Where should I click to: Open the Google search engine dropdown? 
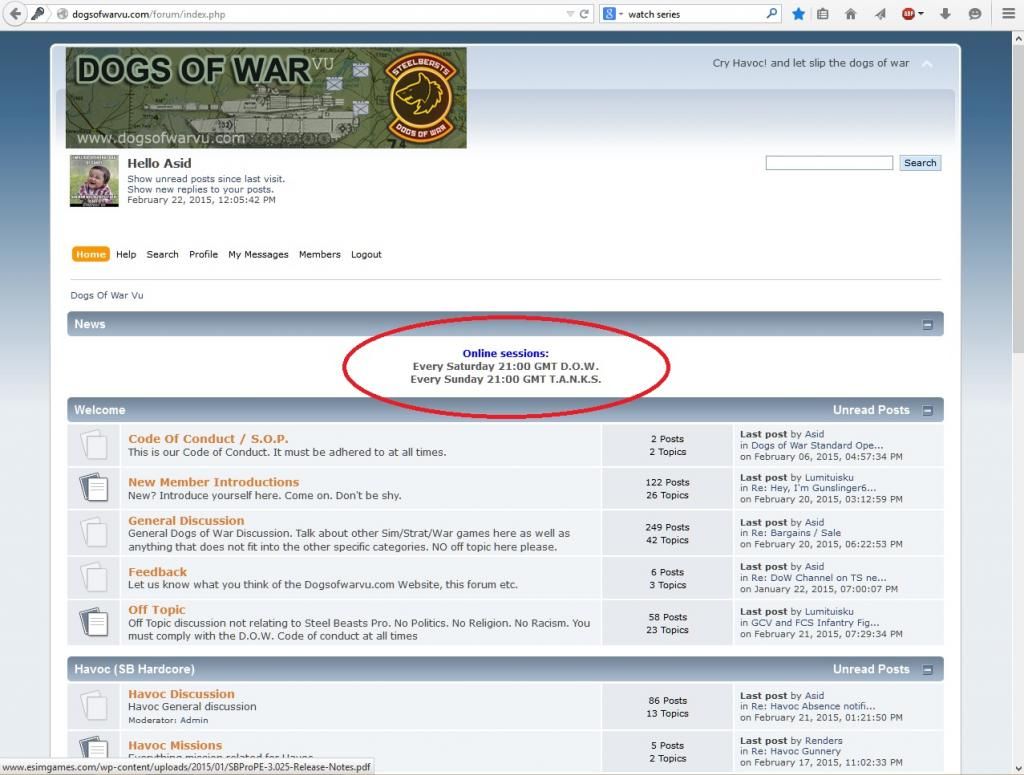[612, 14]
